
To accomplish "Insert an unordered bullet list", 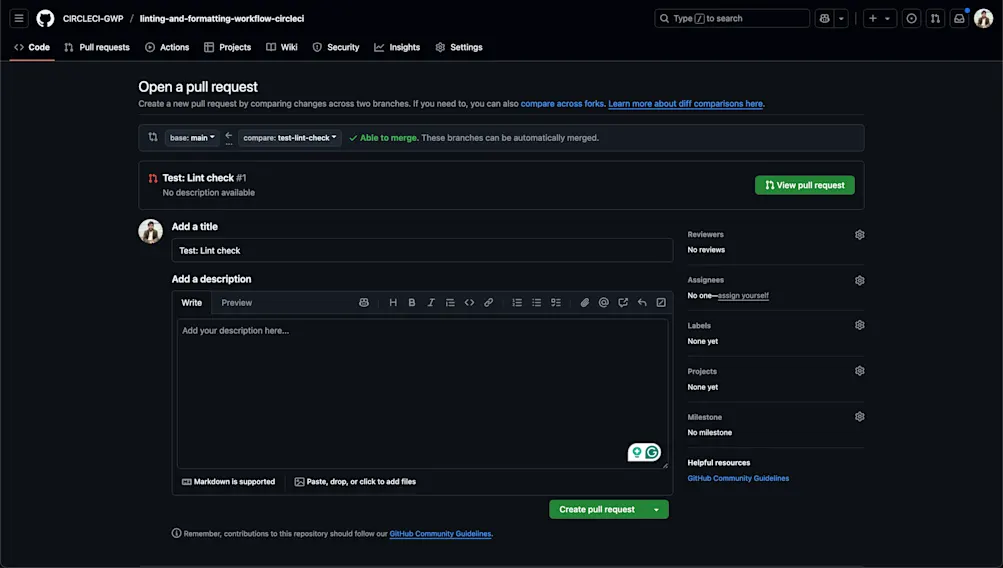I will 537,303.
